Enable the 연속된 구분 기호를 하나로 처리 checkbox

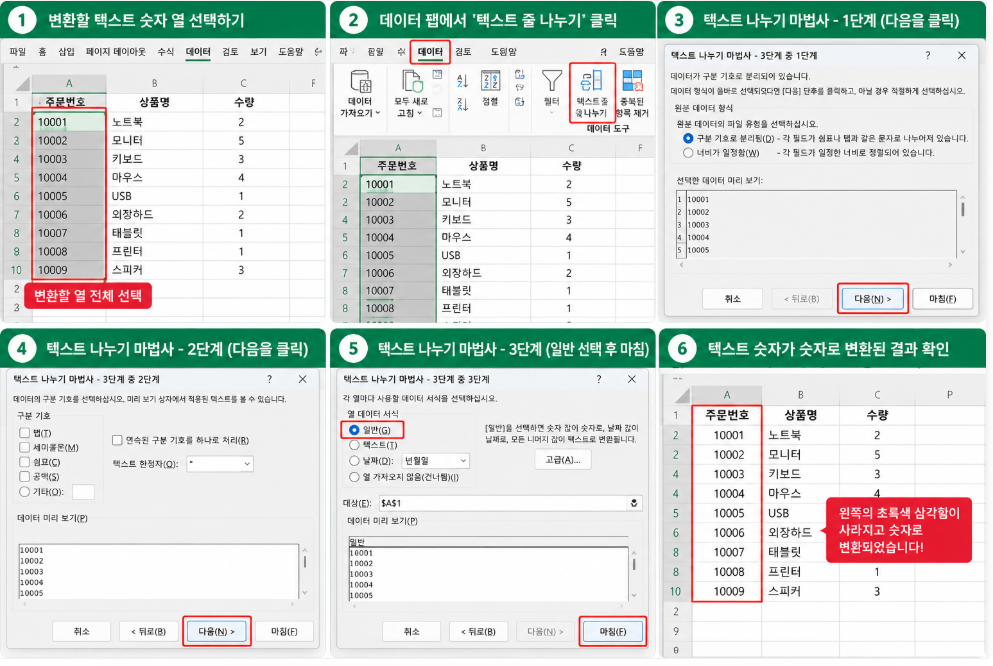point(117,440)
